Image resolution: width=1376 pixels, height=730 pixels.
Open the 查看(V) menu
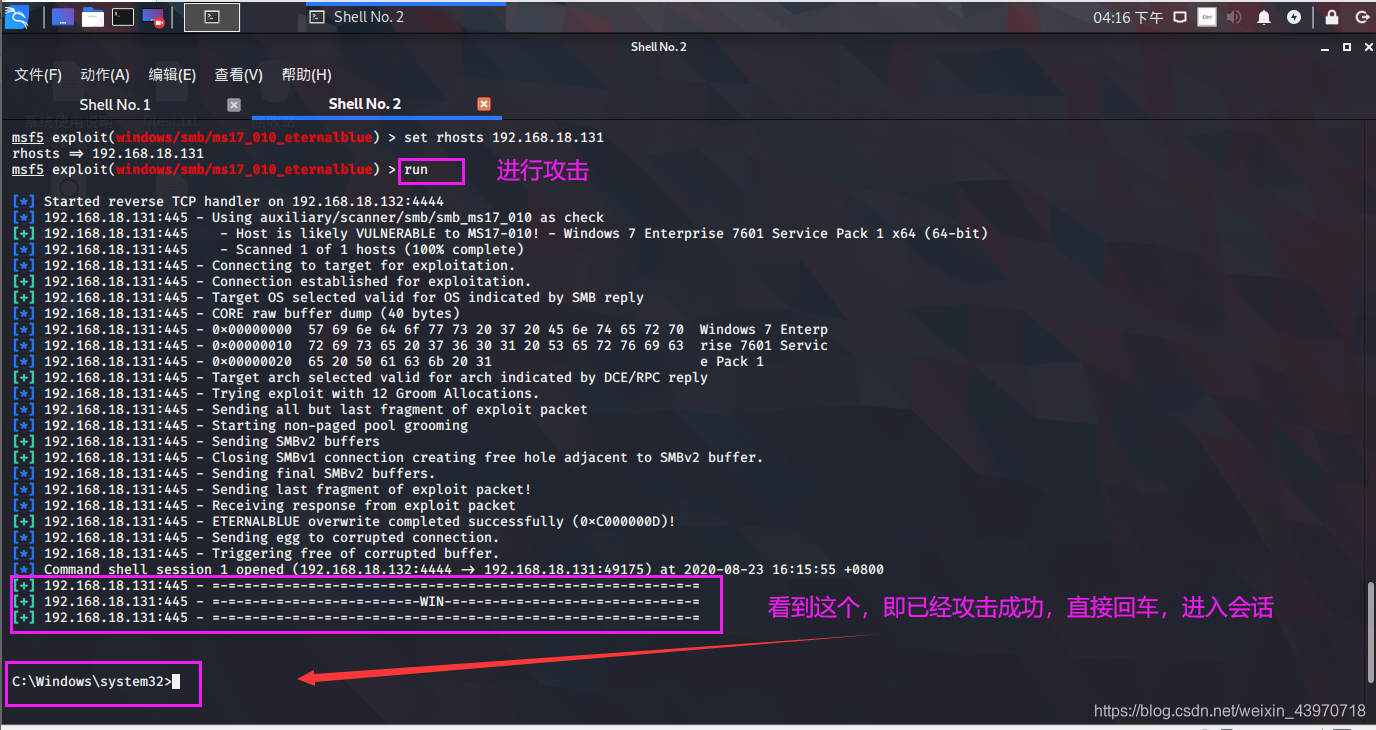click(x=238, y=75)
